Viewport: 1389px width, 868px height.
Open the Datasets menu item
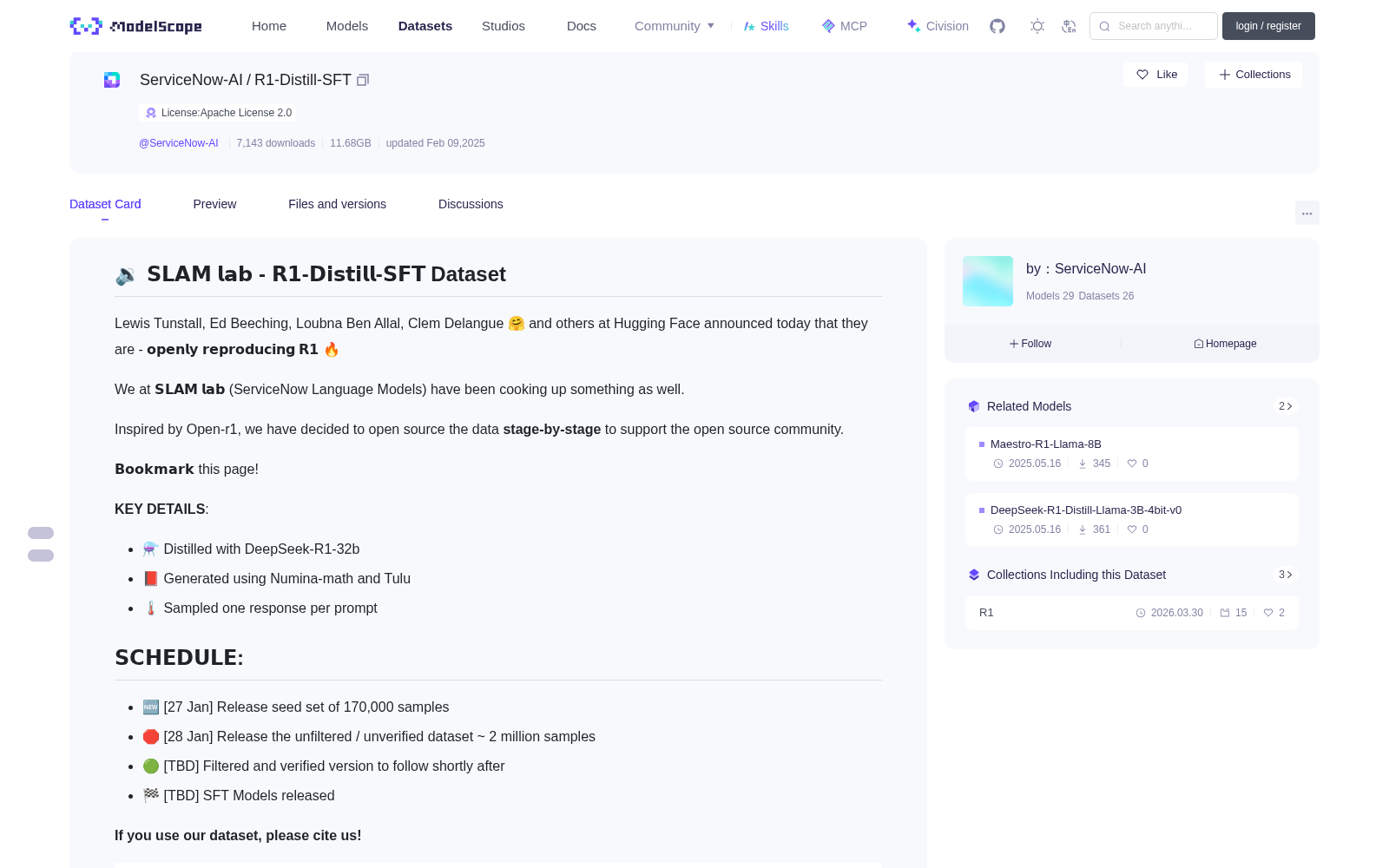(x=425, y=26)
